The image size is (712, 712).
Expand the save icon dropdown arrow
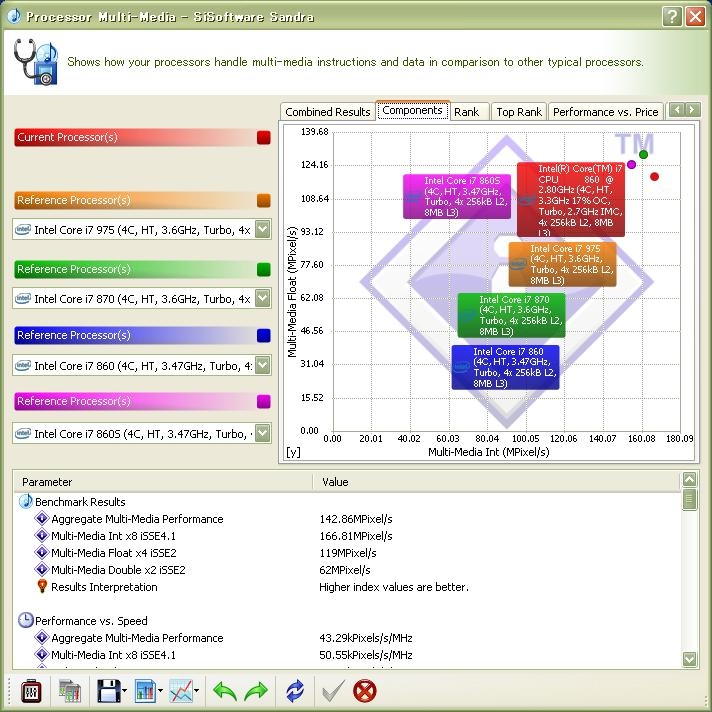(x=124, y=691)
